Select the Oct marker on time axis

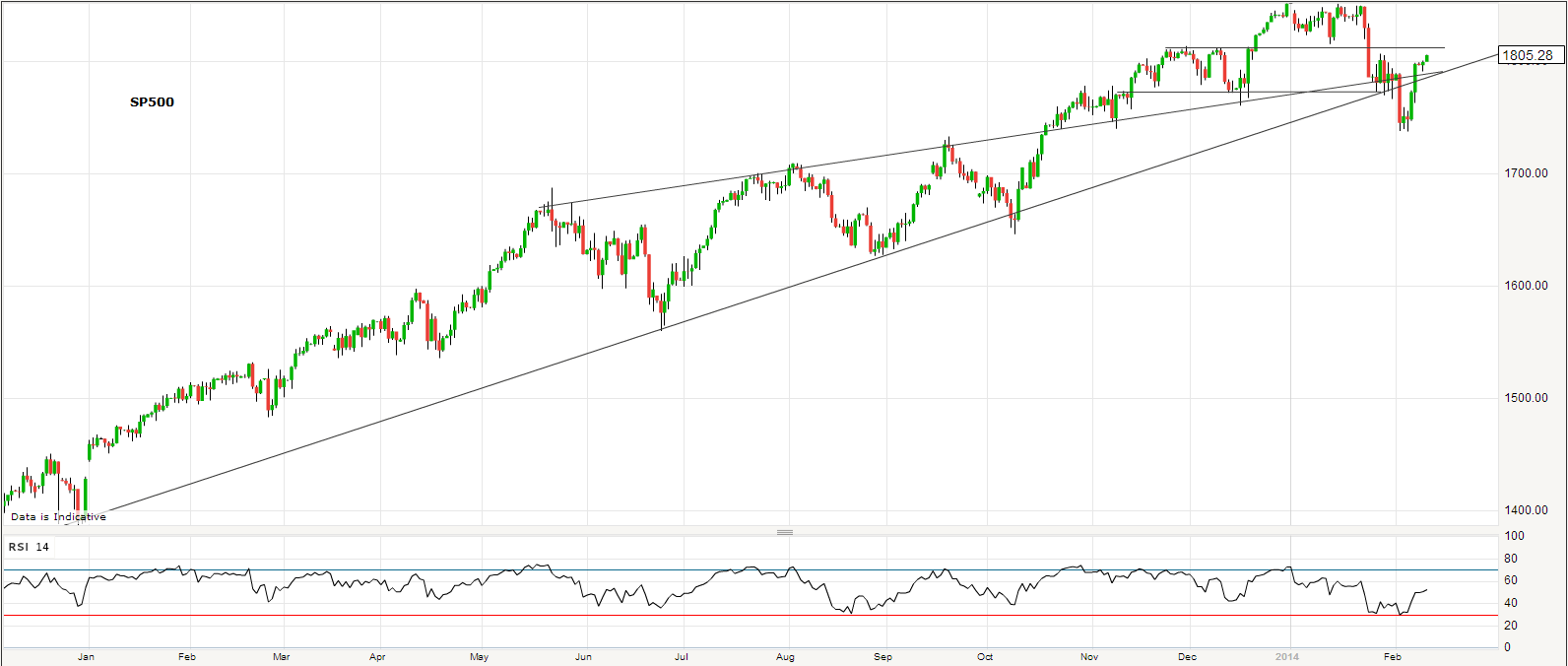click(985, 656)
